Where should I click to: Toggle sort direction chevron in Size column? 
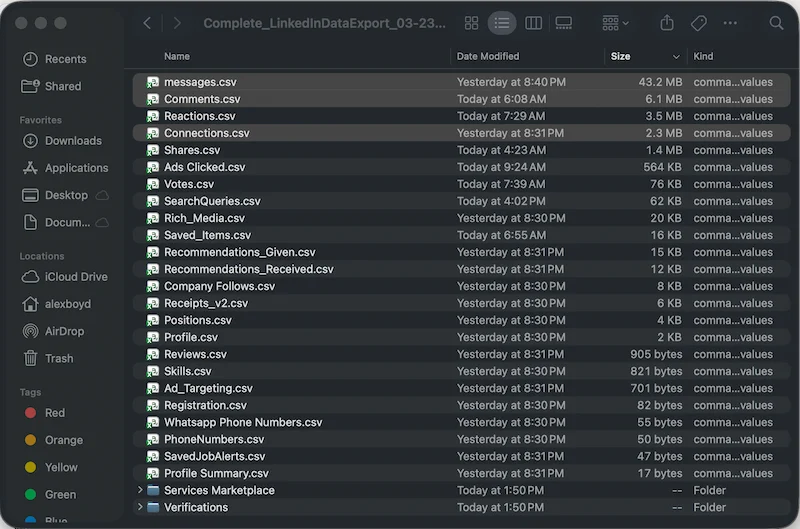(x=676, y=57)
